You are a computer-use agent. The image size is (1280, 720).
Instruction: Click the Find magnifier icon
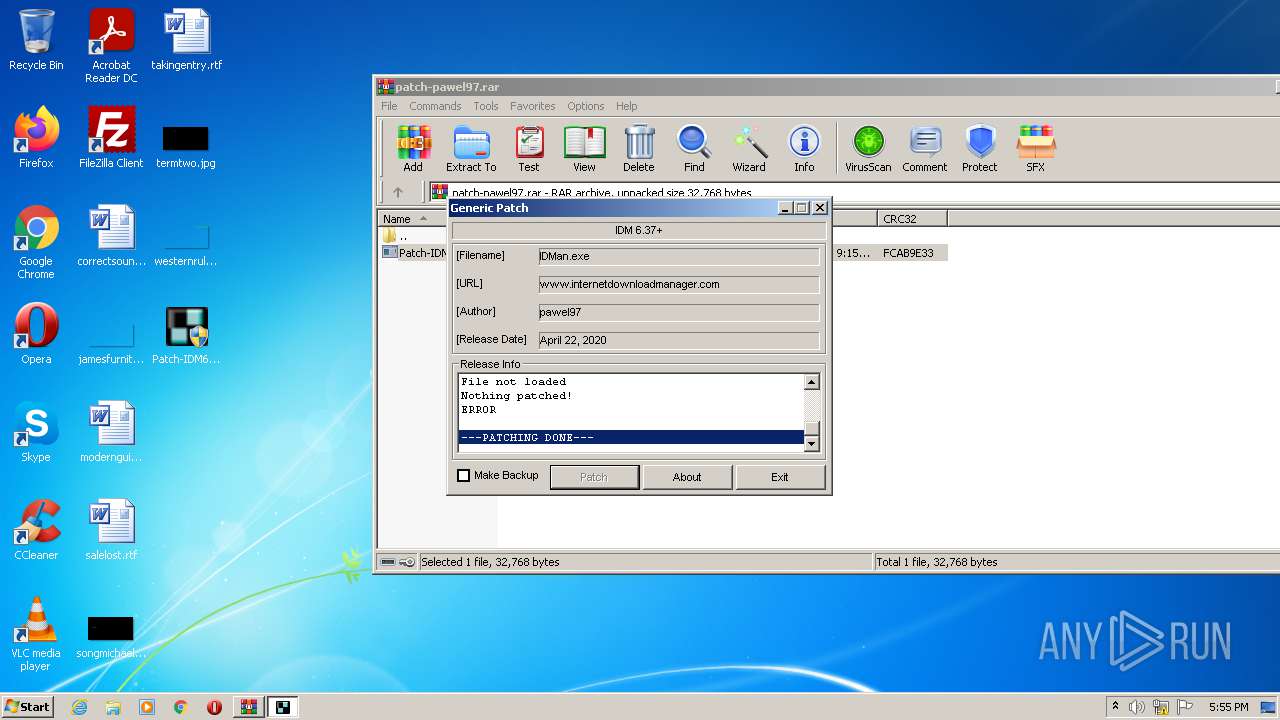pos(694,149)
